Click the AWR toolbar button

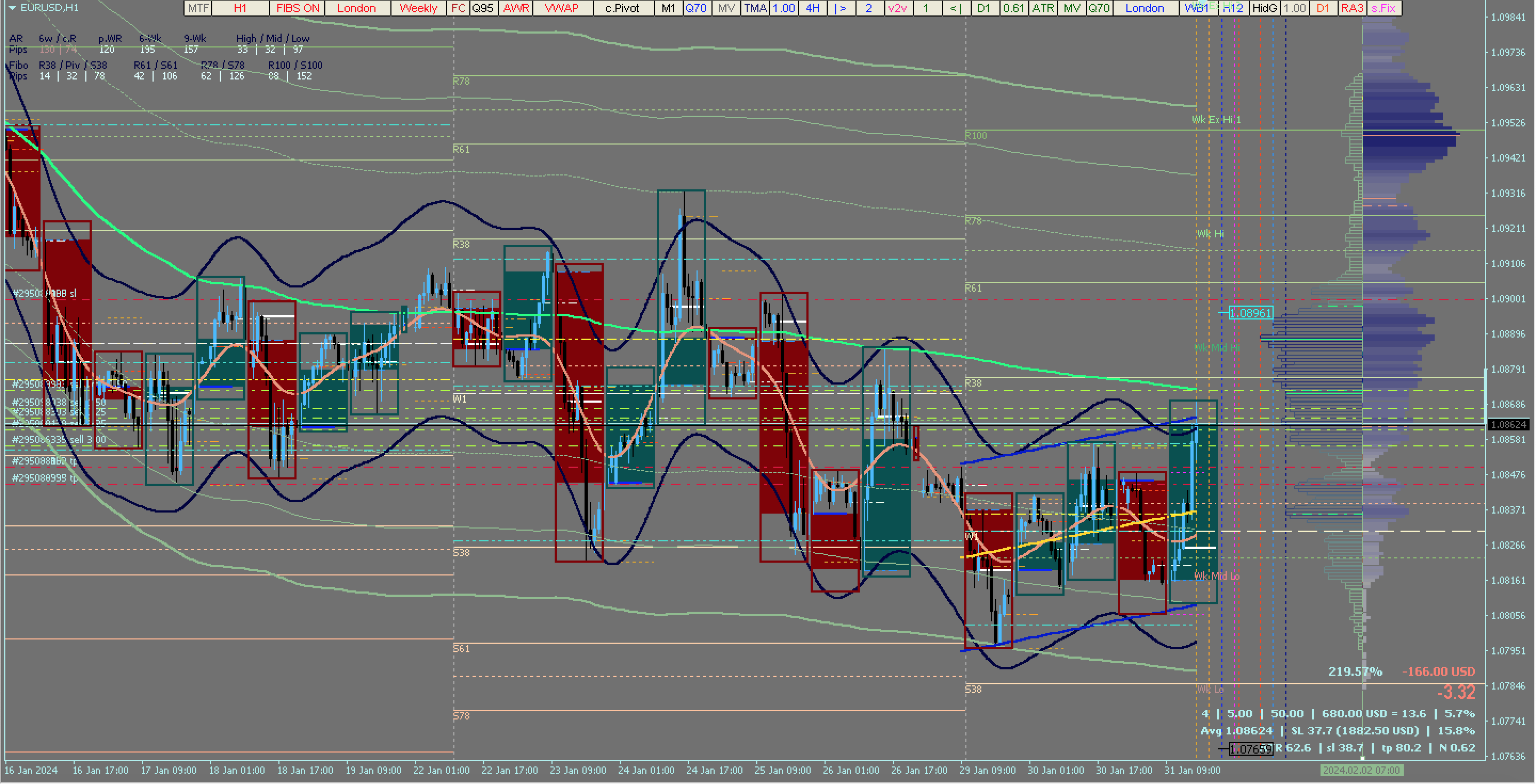(516, 9)
